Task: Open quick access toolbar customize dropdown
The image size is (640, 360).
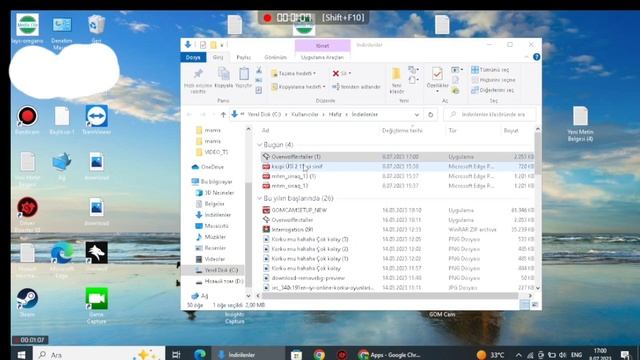Action: pos(222,45)
